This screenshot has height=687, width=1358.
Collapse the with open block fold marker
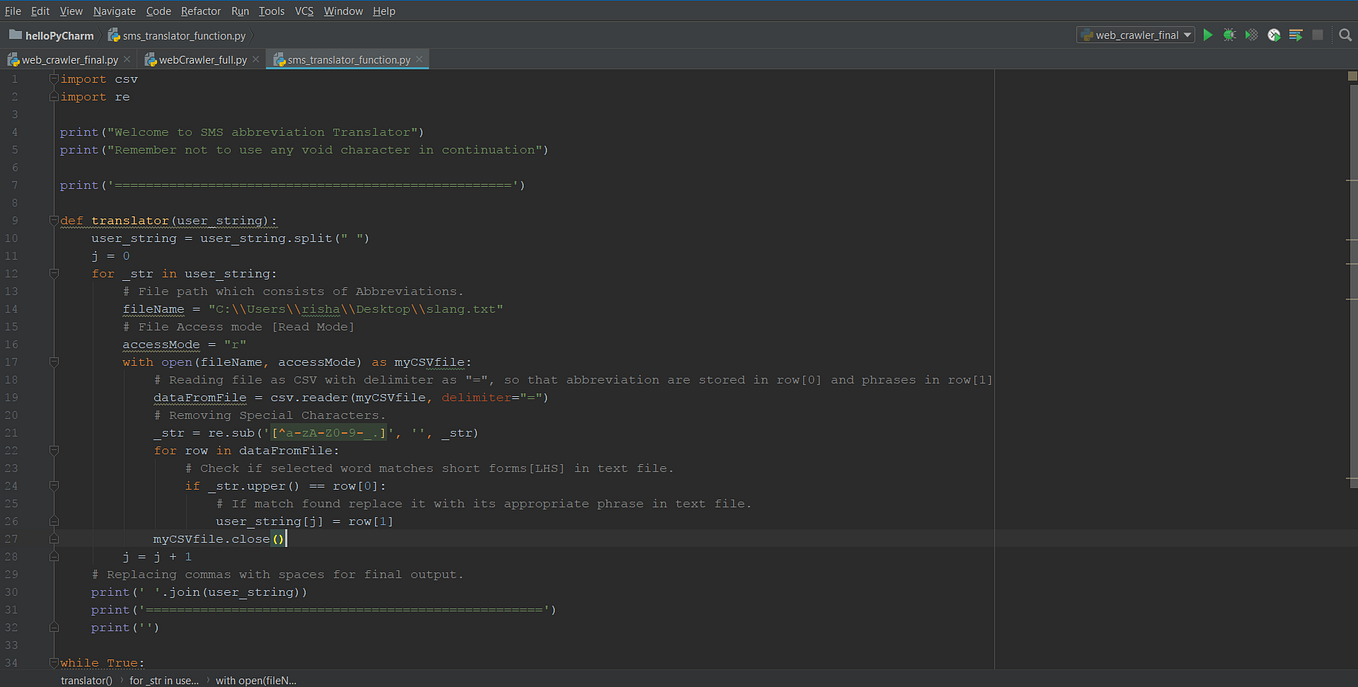click(x=53, y=362)
